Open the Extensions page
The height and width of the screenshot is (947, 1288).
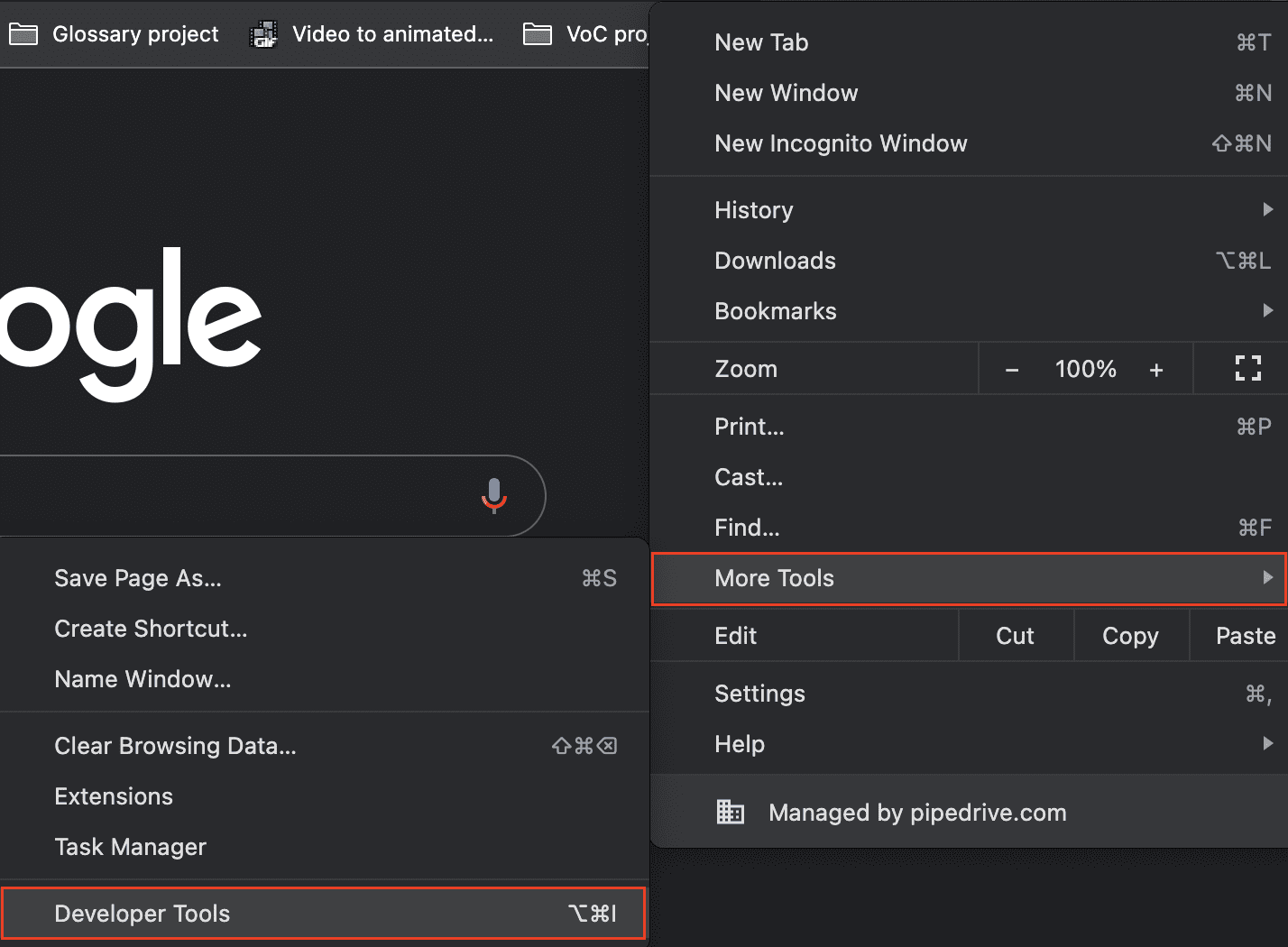click(114, 796)
